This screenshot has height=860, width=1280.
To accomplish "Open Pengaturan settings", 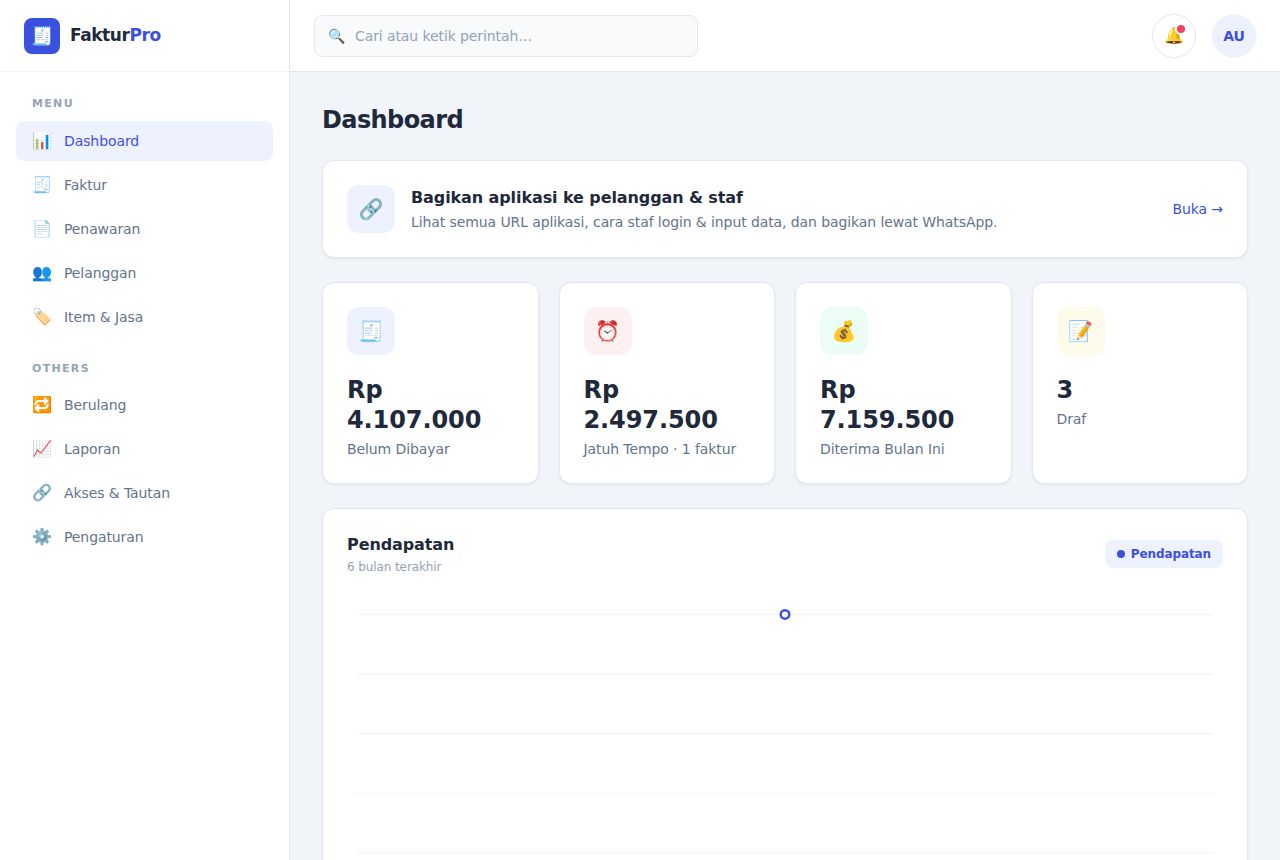I will (x=144, y=537).
